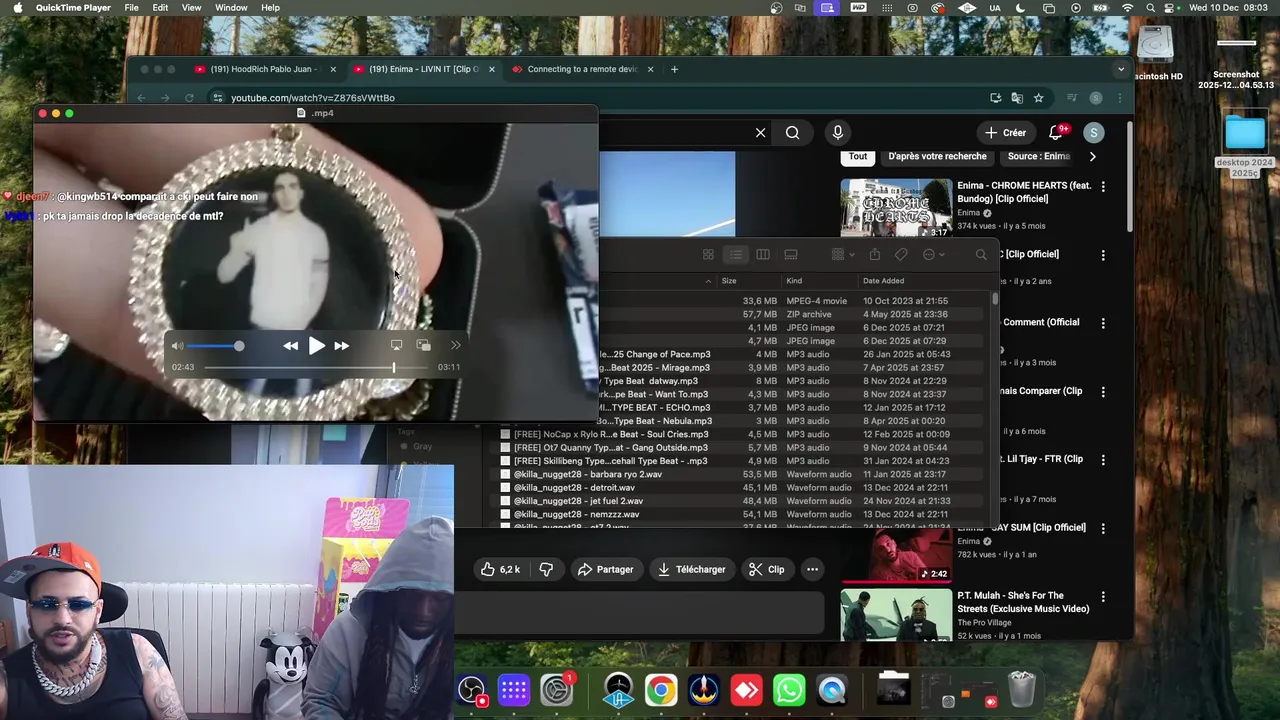1280x720 pixels.
Task: Sort Finder list by Kind column
Action: (794, 281)
